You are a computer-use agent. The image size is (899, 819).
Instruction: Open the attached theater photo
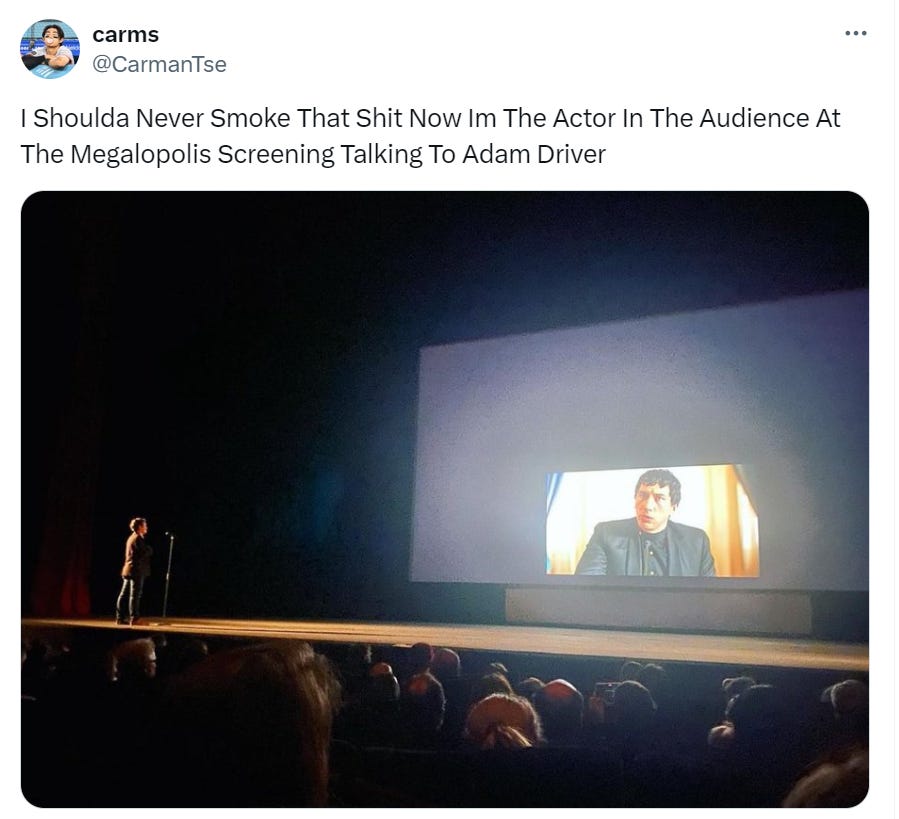[x=445, y=499]
